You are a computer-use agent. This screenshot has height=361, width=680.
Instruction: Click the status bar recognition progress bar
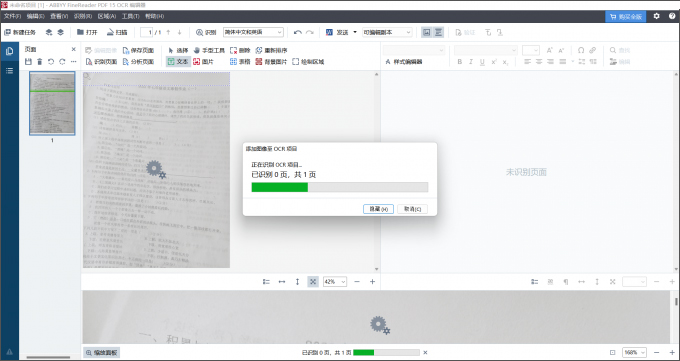pyautogui.click(x=386, y=352)
